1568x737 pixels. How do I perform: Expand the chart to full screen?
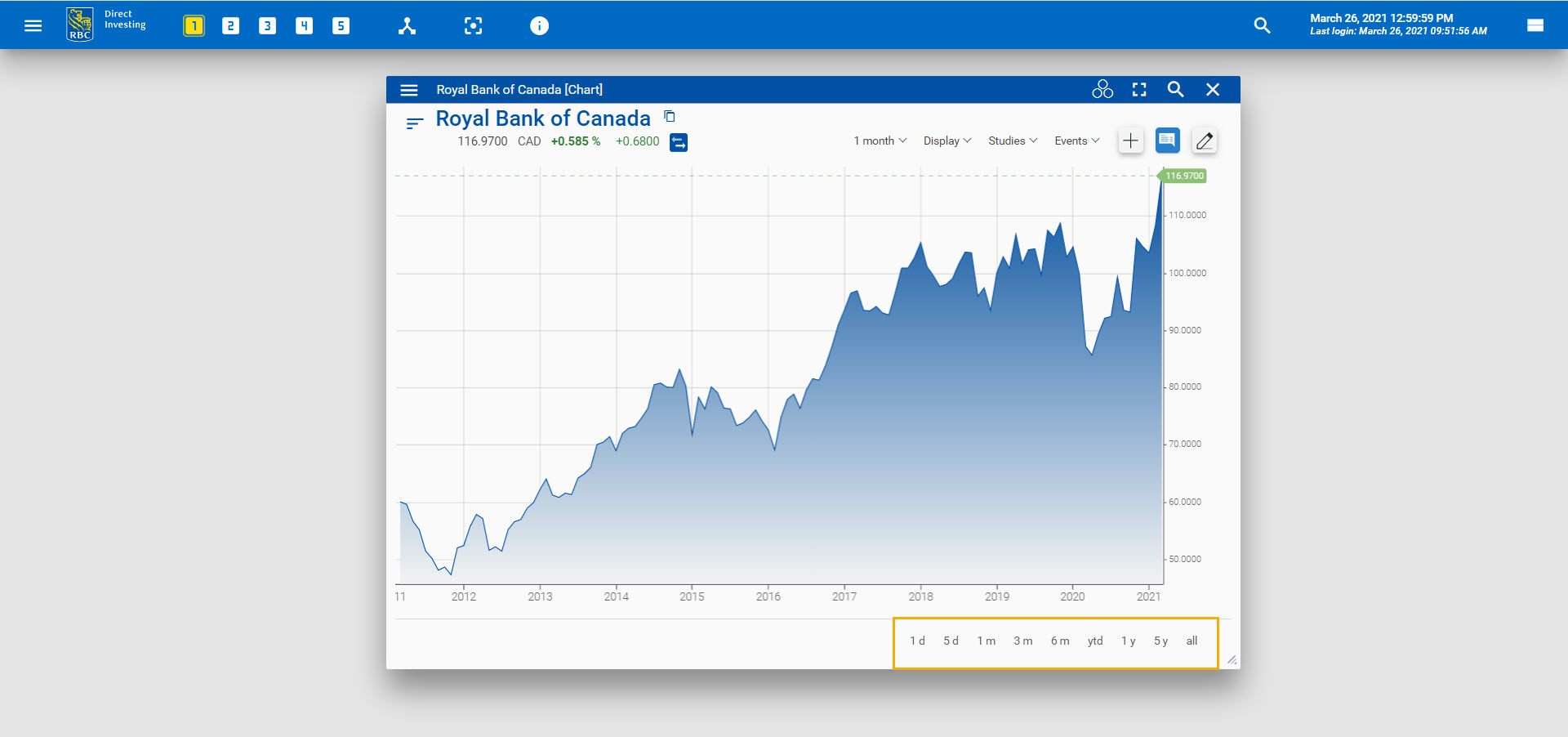pos(1139,89)
